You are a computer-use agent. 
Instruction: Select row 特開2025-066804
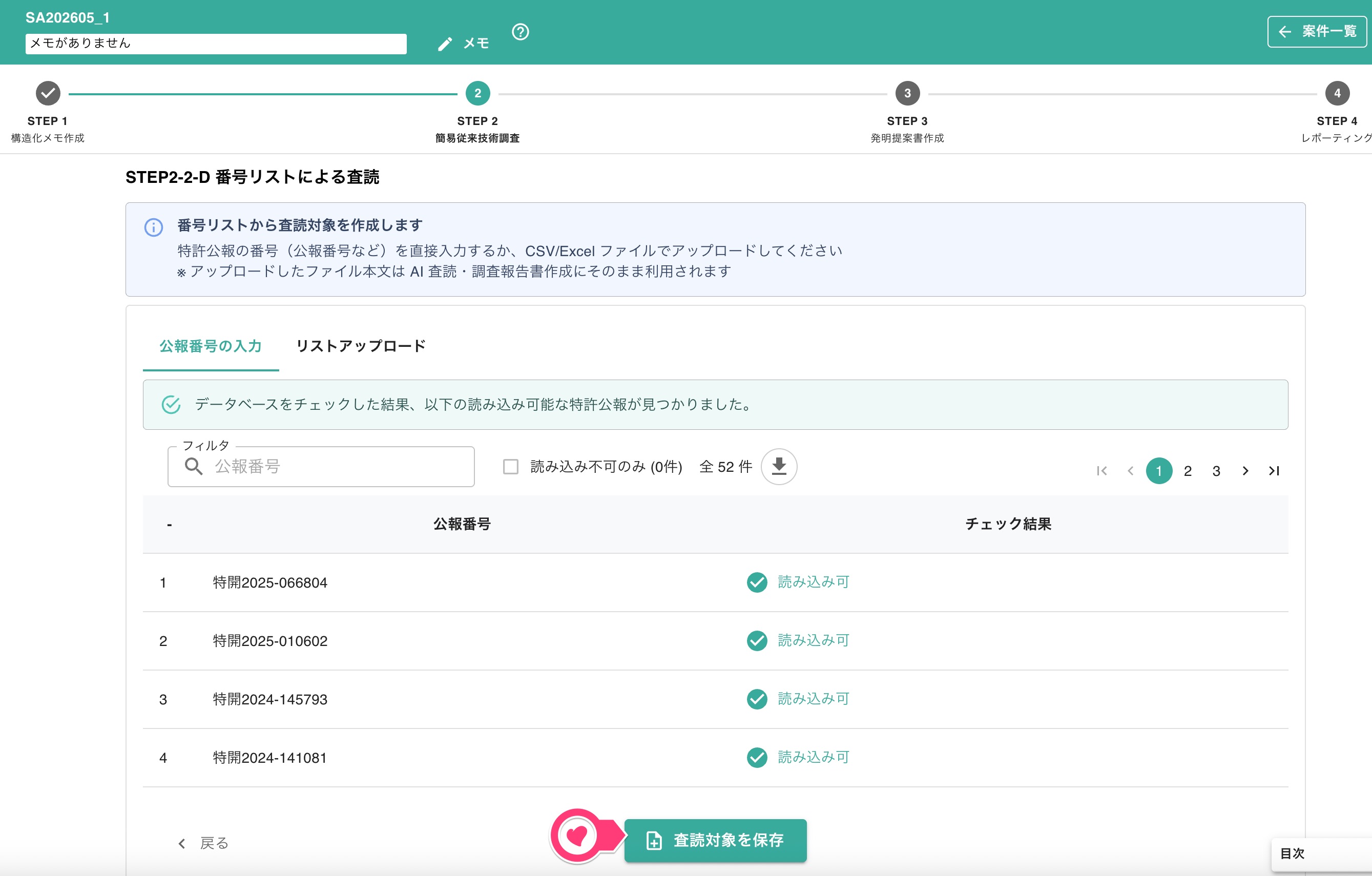click(x=715, y=582)
